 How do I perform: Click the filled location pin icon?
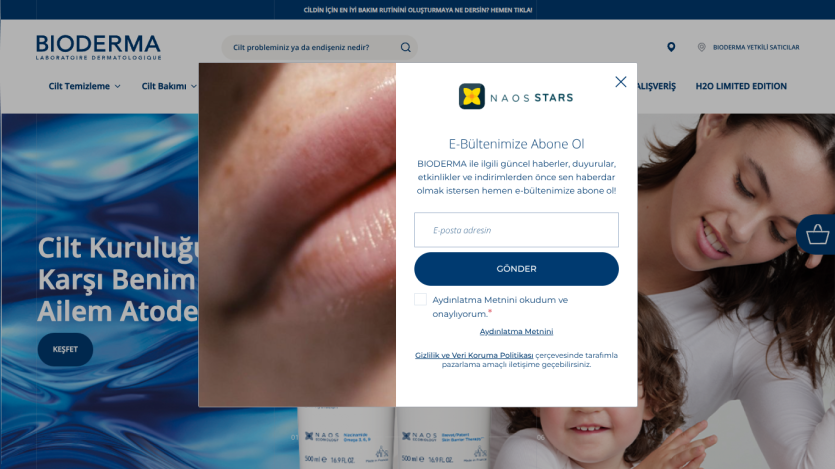pos(671,47)
